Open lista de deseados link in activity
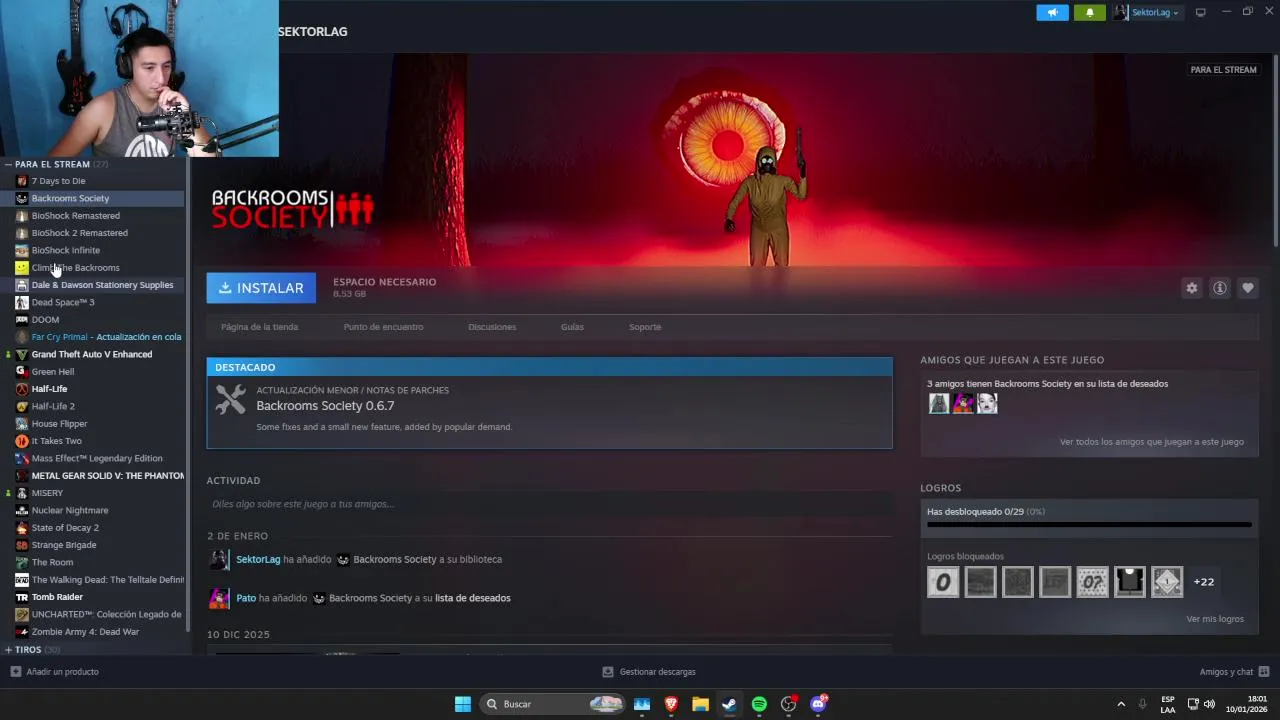 (472, 598)
